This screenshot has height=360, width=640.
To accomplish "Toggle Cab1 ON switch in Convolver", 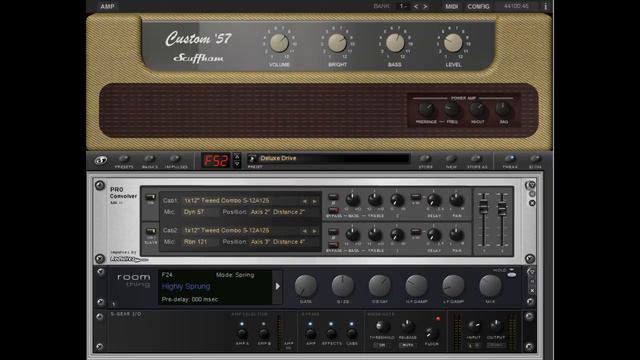I will click(x=151, y=198).
